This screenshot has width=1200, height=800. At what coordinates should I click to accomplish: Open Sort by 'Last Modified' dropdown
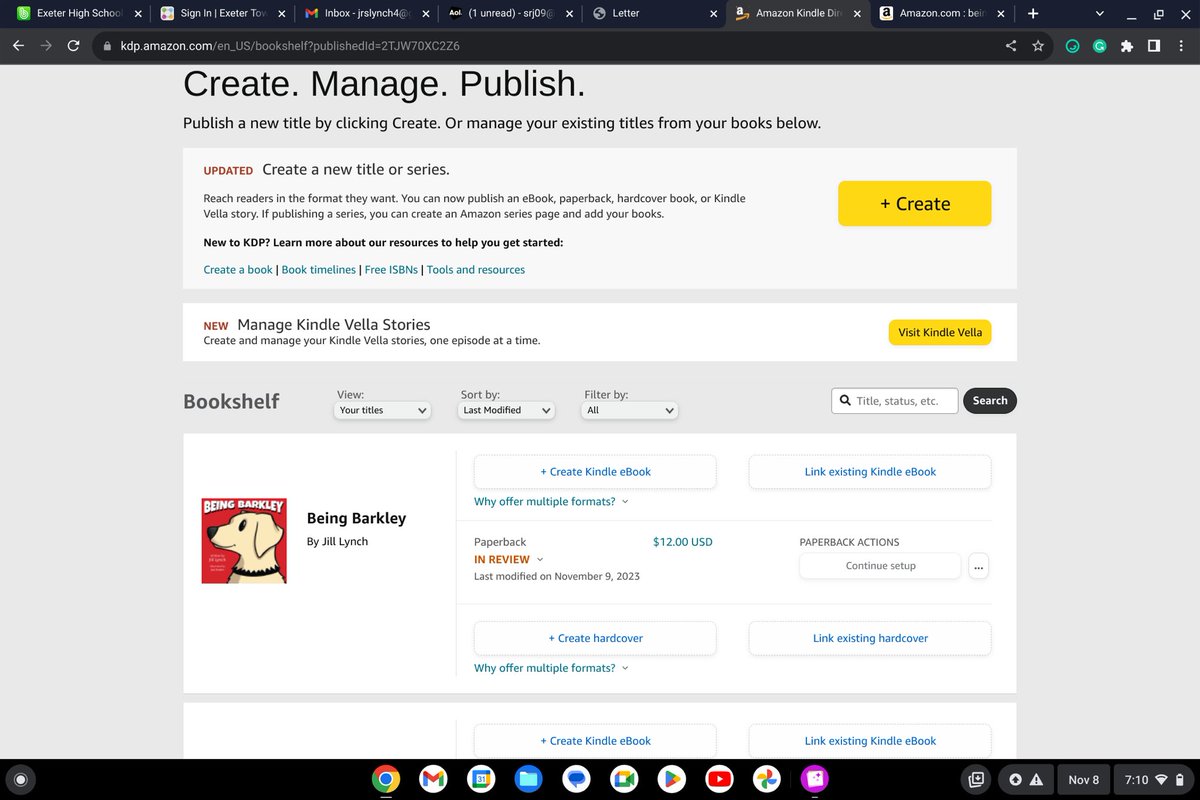tap(507, 410)
